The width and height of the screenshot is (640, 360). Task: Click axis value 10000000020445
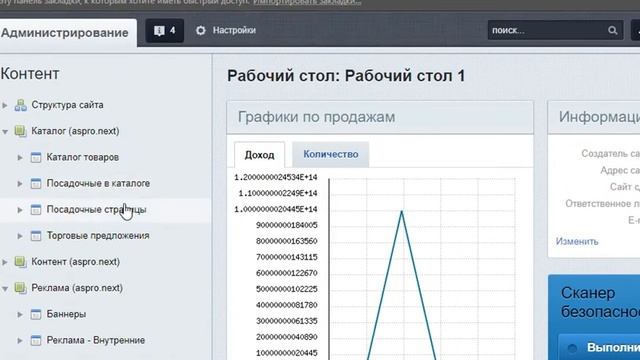[287, 353]
